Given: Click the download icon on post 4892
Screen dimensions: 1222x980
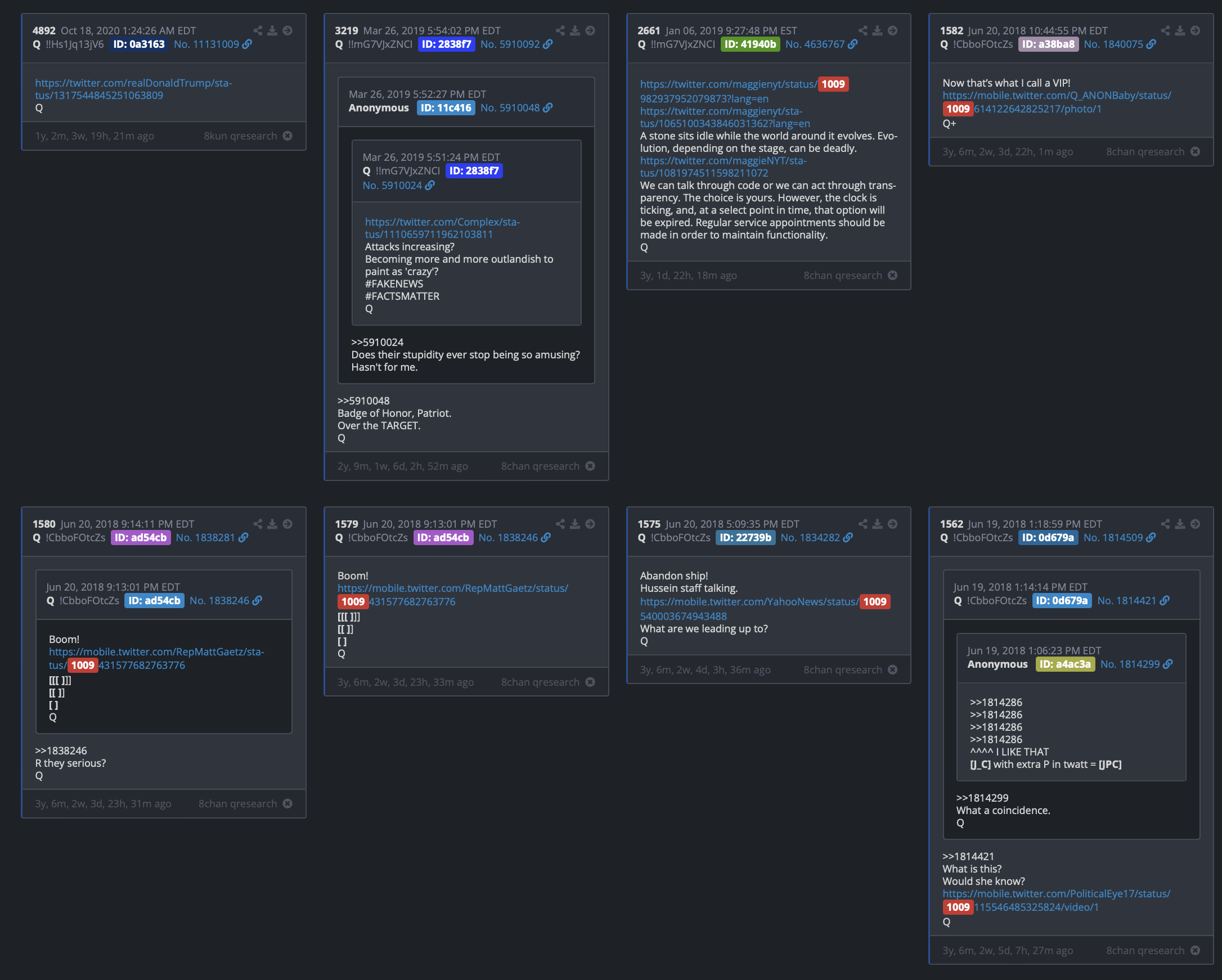Looking at the screenshot, I should 273,30.
